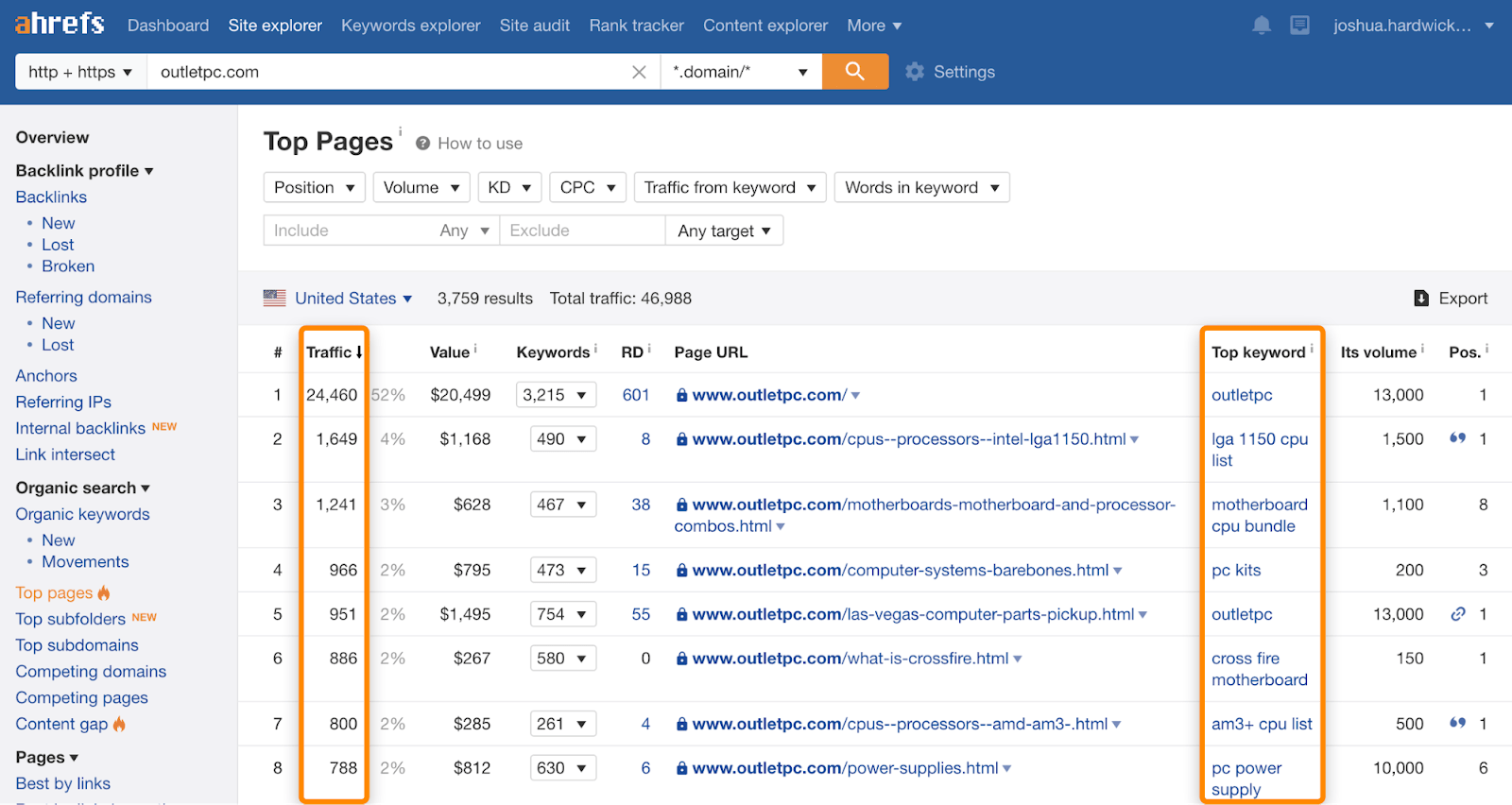
Task: Click the Exclude filter input
Action: click(582, 231)
